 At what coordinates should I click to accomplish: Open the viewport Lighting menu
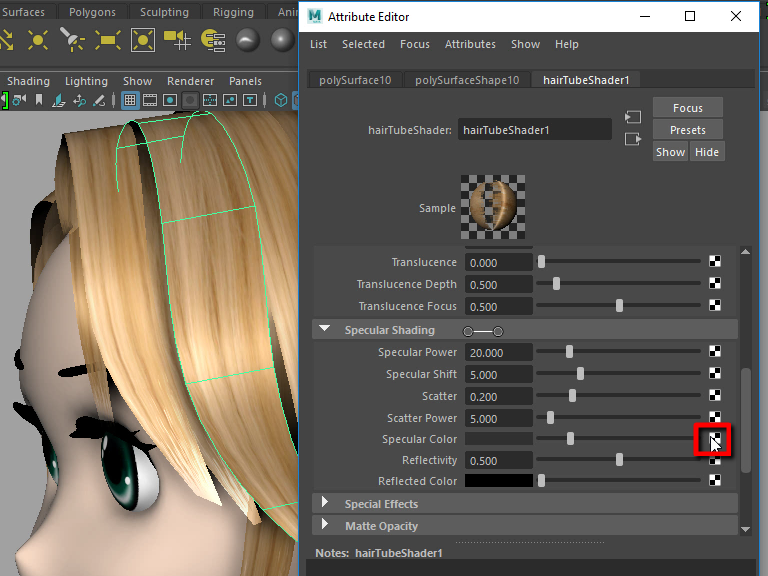tap(86, 81)
